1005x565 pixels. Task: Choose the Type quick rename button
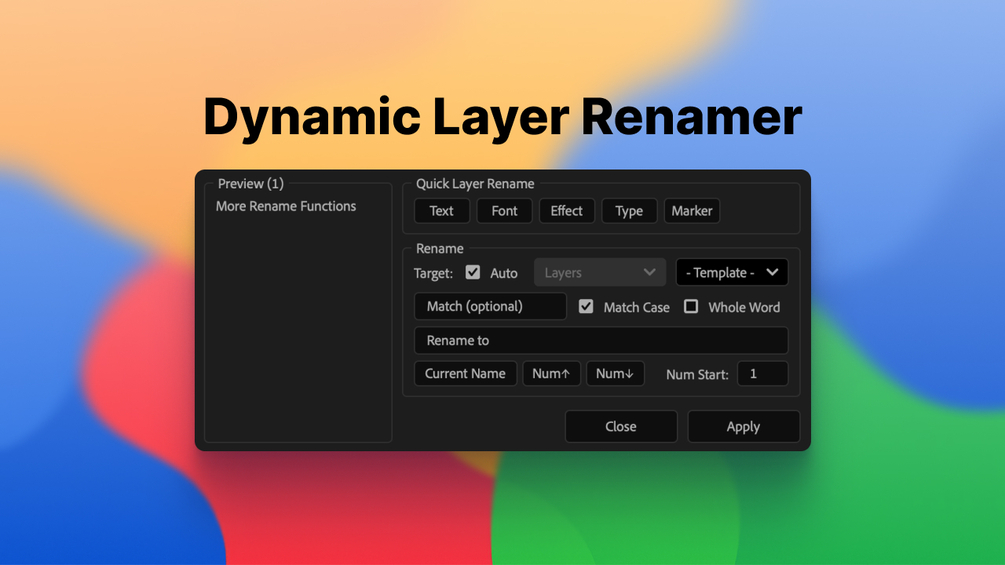pyautogui.click(x=629, y=211)
